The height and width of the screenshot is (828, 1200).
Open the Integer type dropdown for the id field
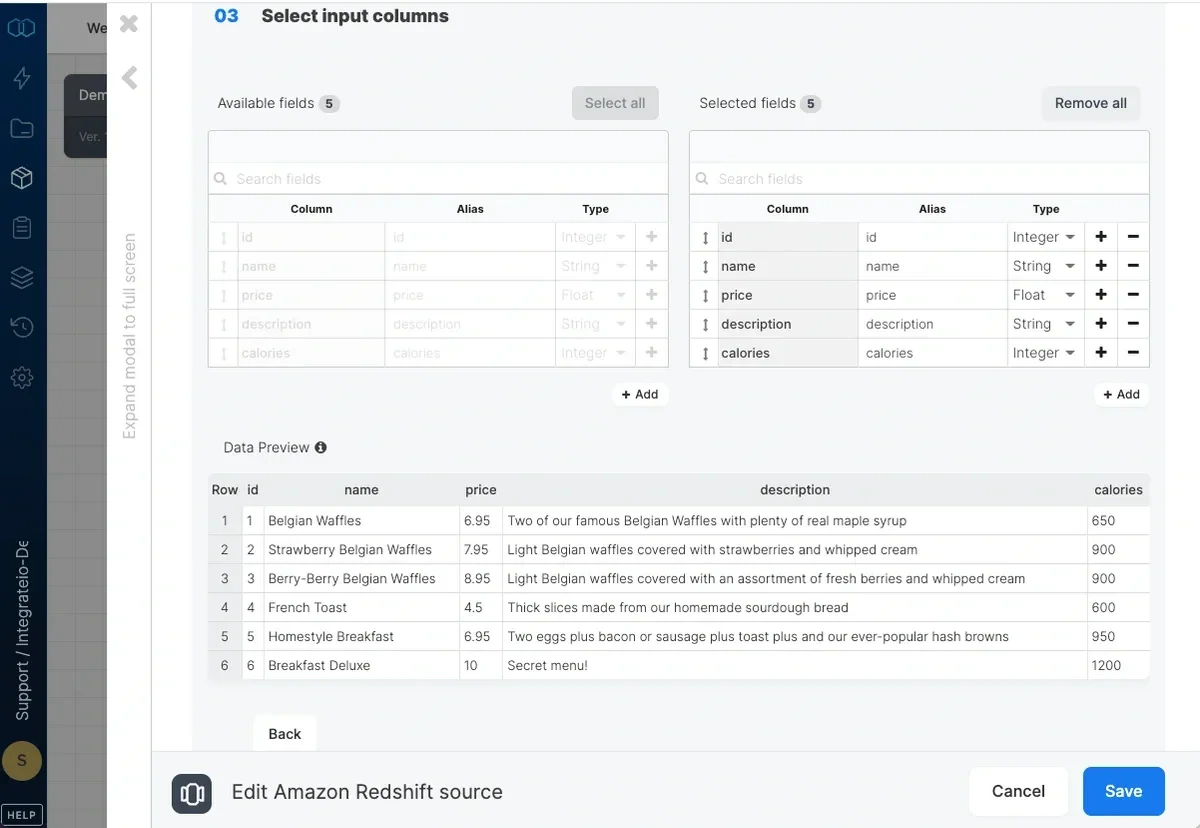coord(1044,237)
